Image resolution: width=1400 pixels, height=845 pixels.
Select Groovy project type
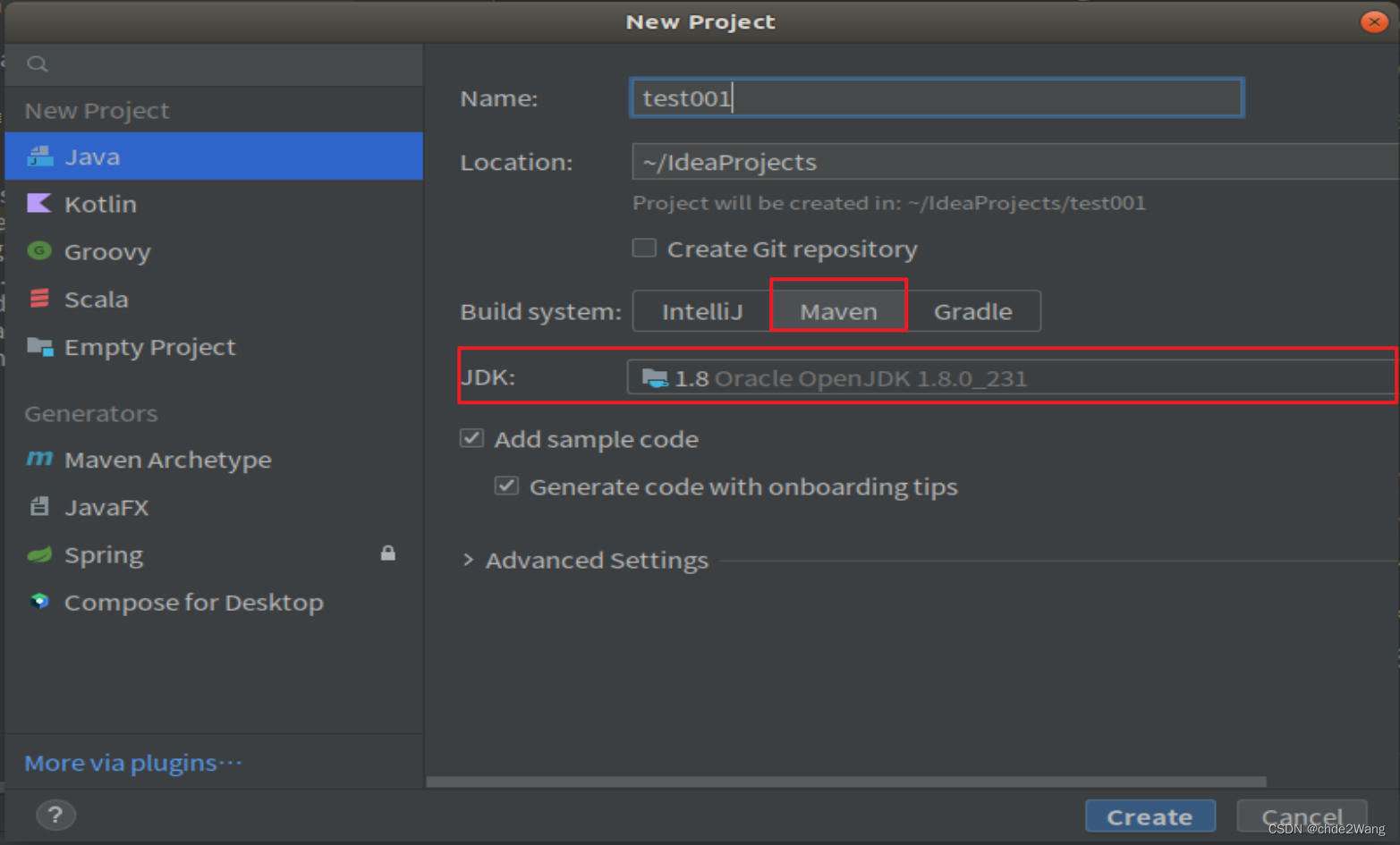pyautogui.click(x=214, y=251)
